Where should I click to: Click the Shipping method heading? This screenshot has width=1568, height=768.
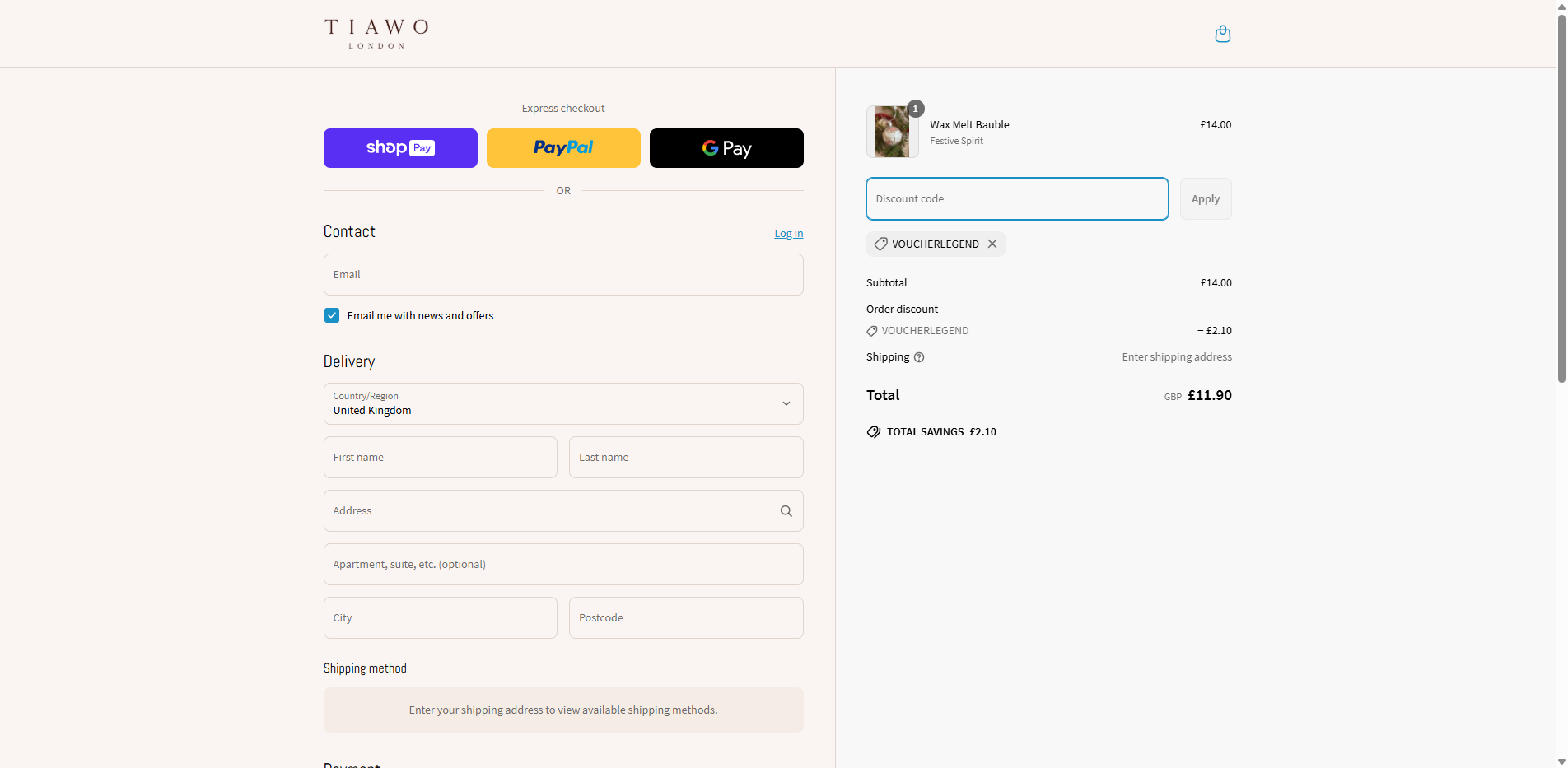coord(365,668)
